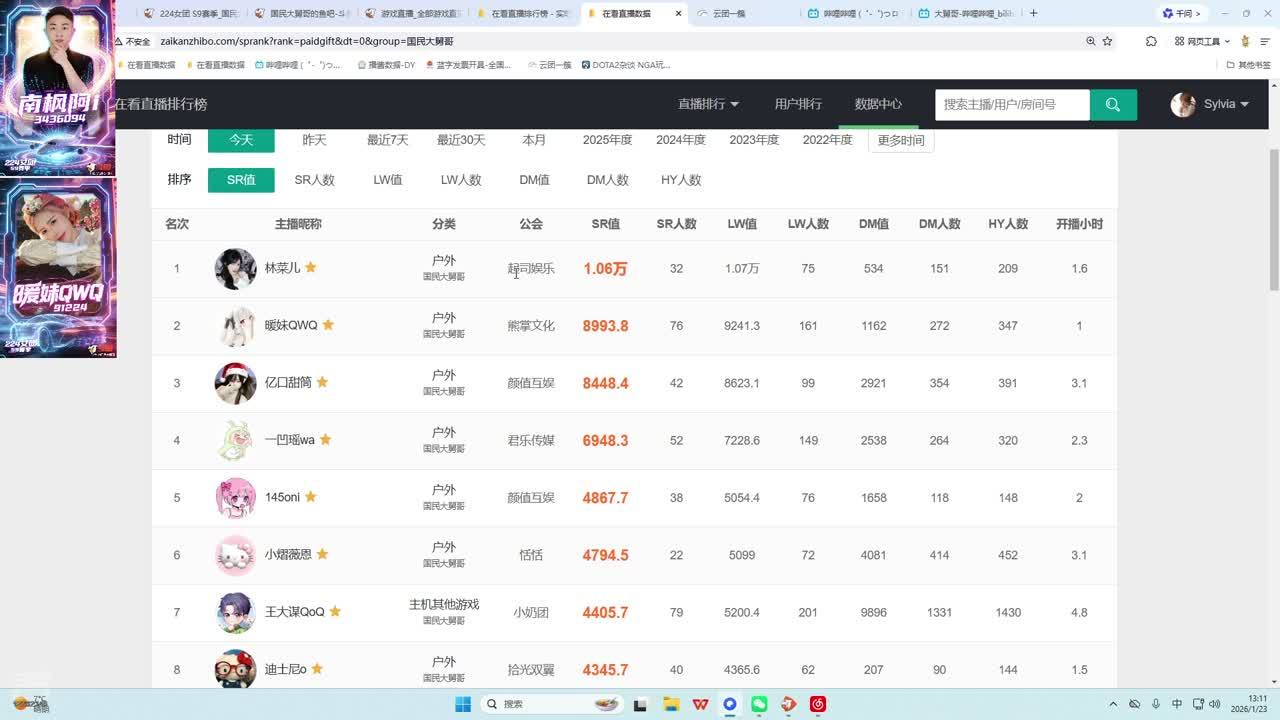The image size is (1280, 720).
Task: Open a new browser tab
Action: tap(1033, 13)
